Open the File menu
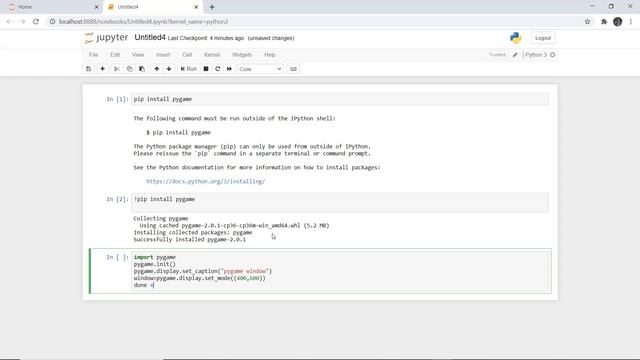Viewport: 640px width, 360px height. tap(93, 55)
